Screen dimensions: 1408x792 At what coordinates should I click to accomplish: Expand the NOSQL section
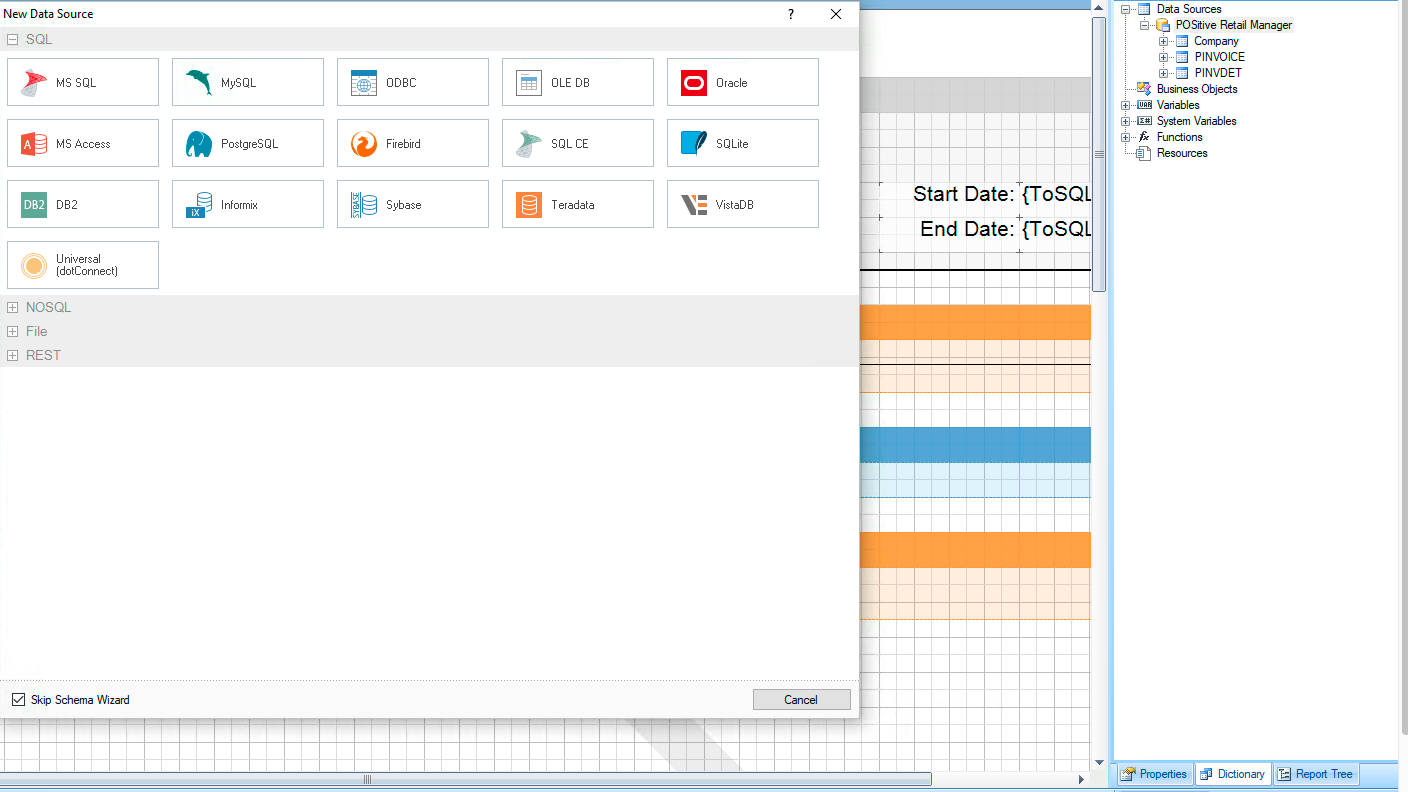(13, 307)
